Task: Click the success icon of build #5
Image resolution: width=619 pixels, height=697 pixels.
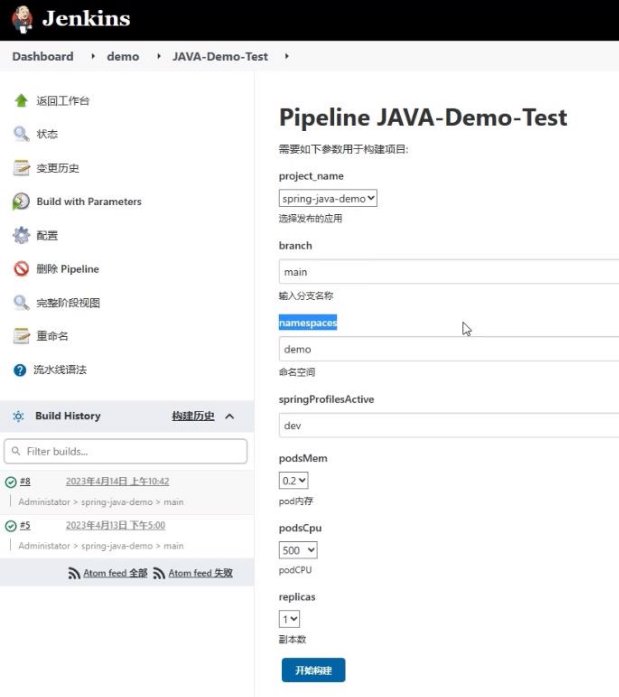Action: [x=11, y=526]
